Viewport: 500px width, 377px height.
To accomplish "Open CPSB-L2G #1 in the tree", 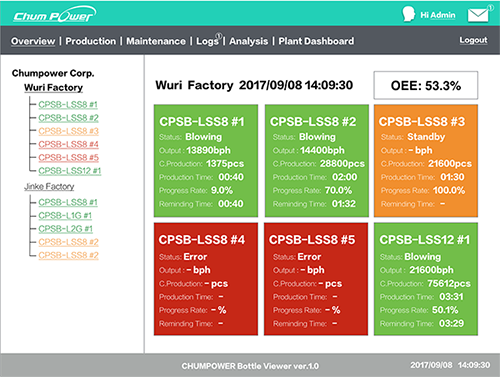I will [66, 229].
